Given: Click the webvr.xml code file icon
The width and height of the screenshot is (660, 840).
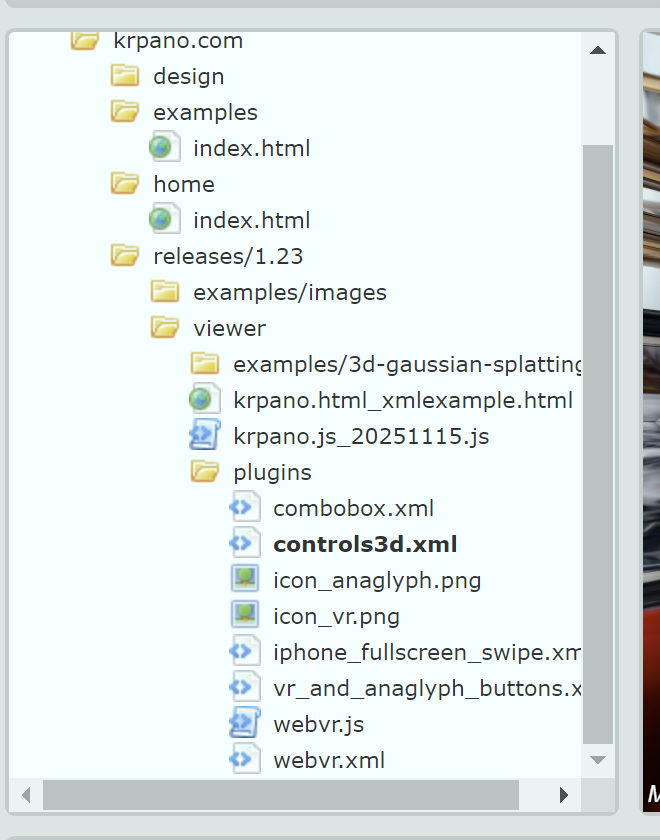Looking at the screenshot, I should [x=245, y=760].
